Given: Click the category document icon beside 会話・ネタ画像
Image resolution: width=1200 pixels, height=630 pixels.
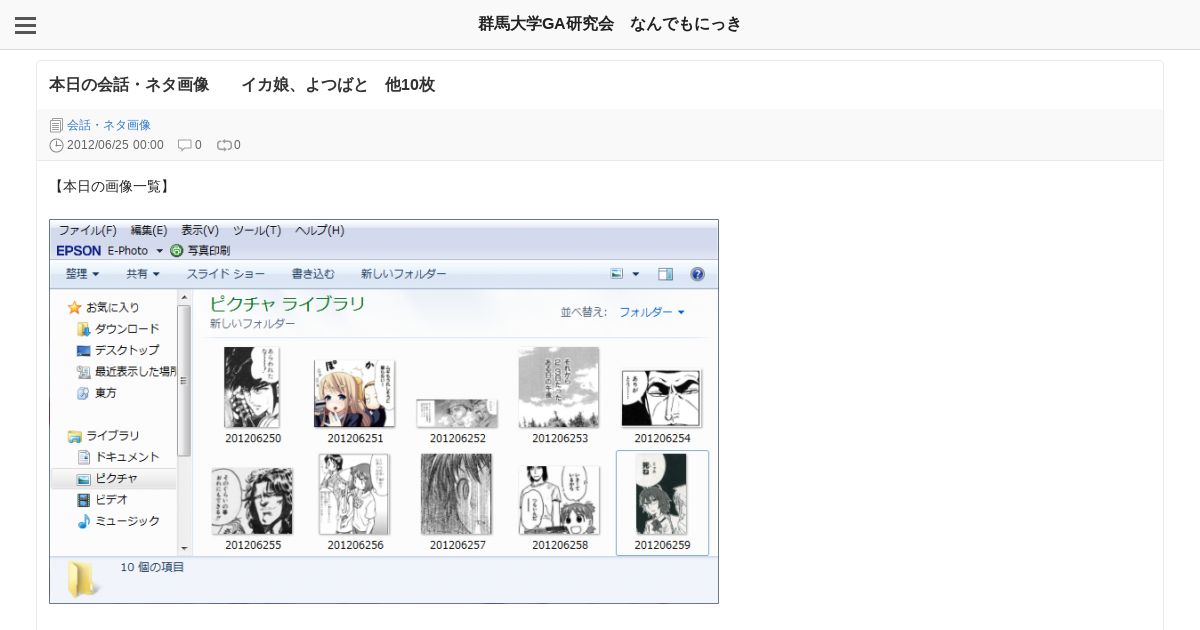Looking at the screenshot, I should tap(56, 125).
